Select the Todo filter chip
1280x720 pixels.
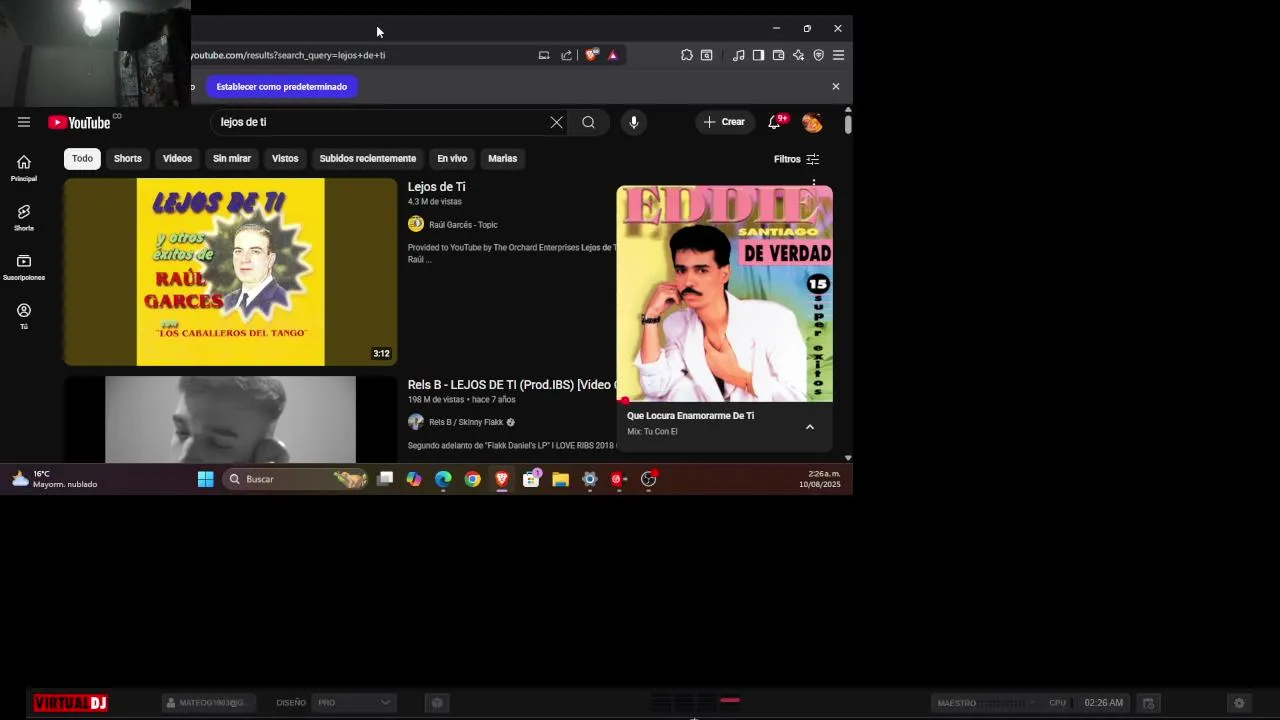point(82,158)
